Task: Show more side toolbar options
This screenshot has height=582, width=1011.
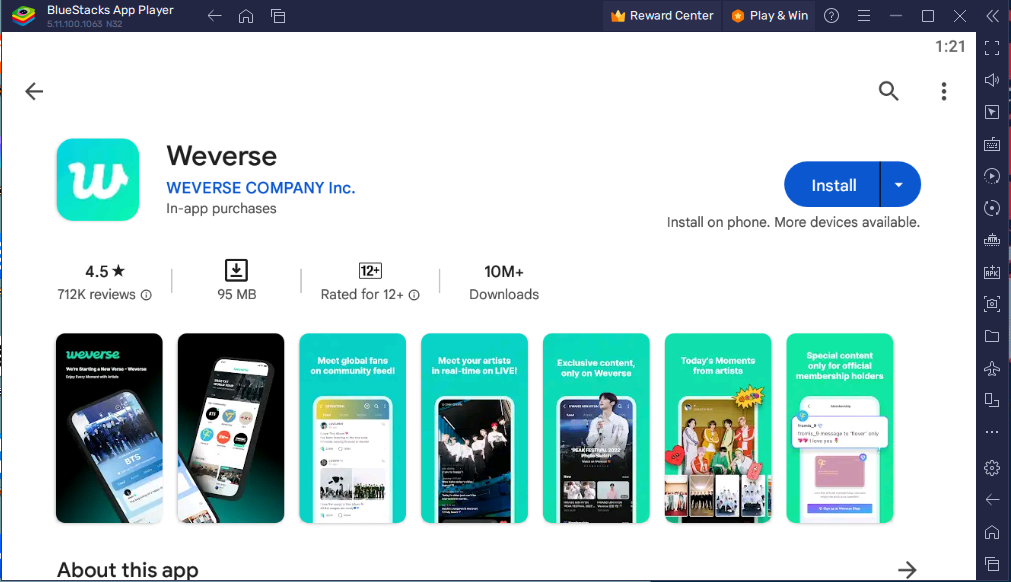Action: pyautogui.click(x=992, y=432)
